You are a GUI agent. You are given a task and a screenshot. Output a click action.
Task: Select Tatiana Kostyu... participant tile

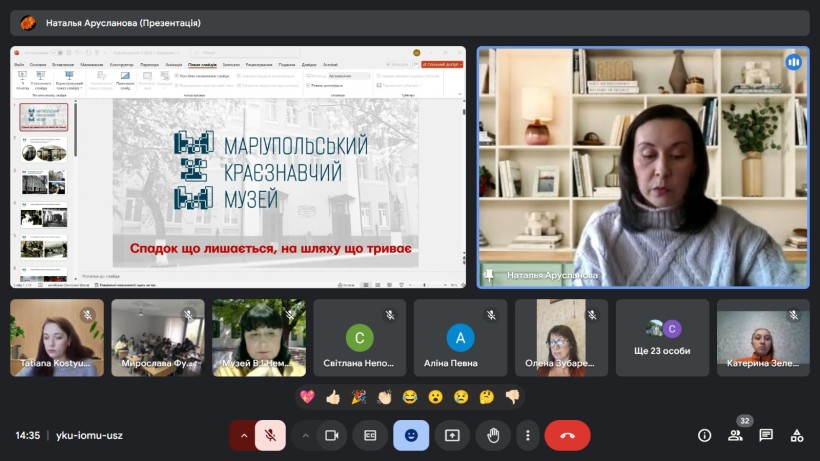coord(56,338)
